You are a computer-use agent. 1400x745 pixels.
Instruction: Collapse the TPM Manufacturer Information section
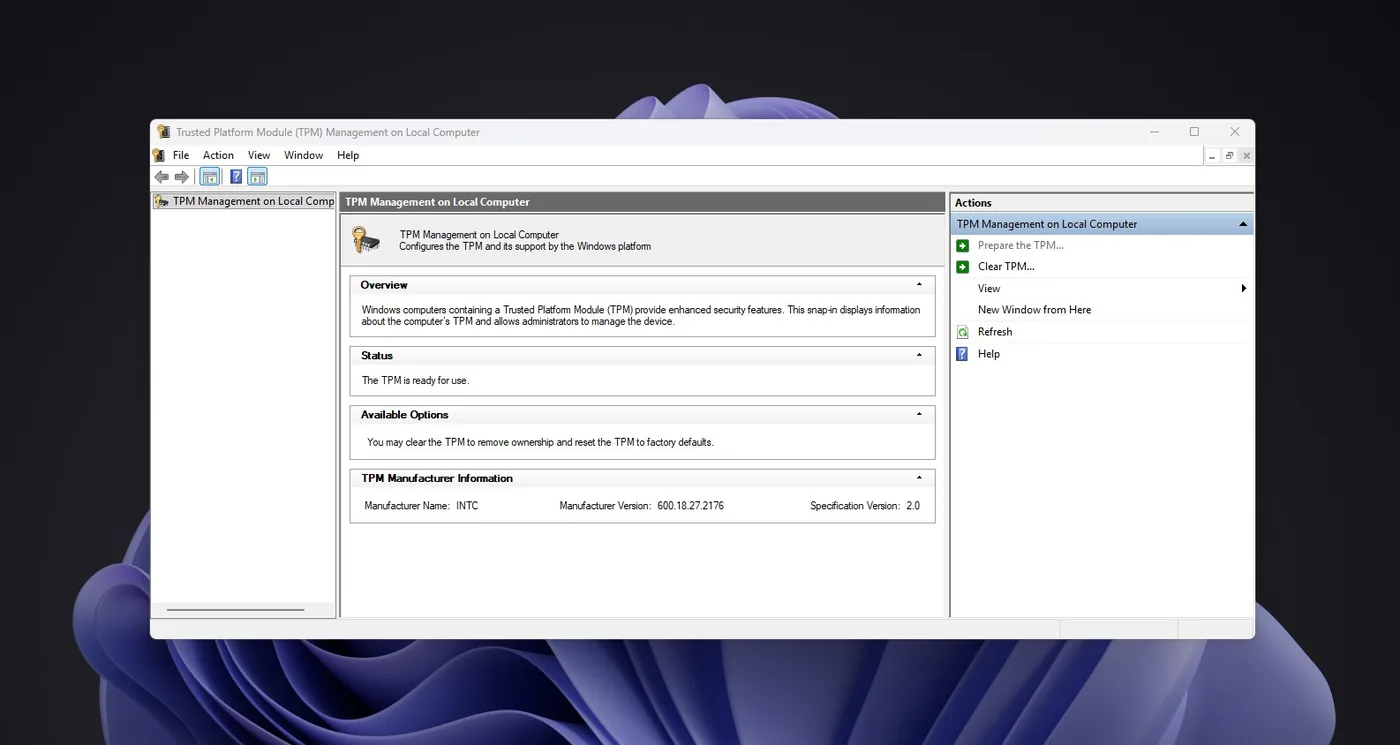[920, 478]
